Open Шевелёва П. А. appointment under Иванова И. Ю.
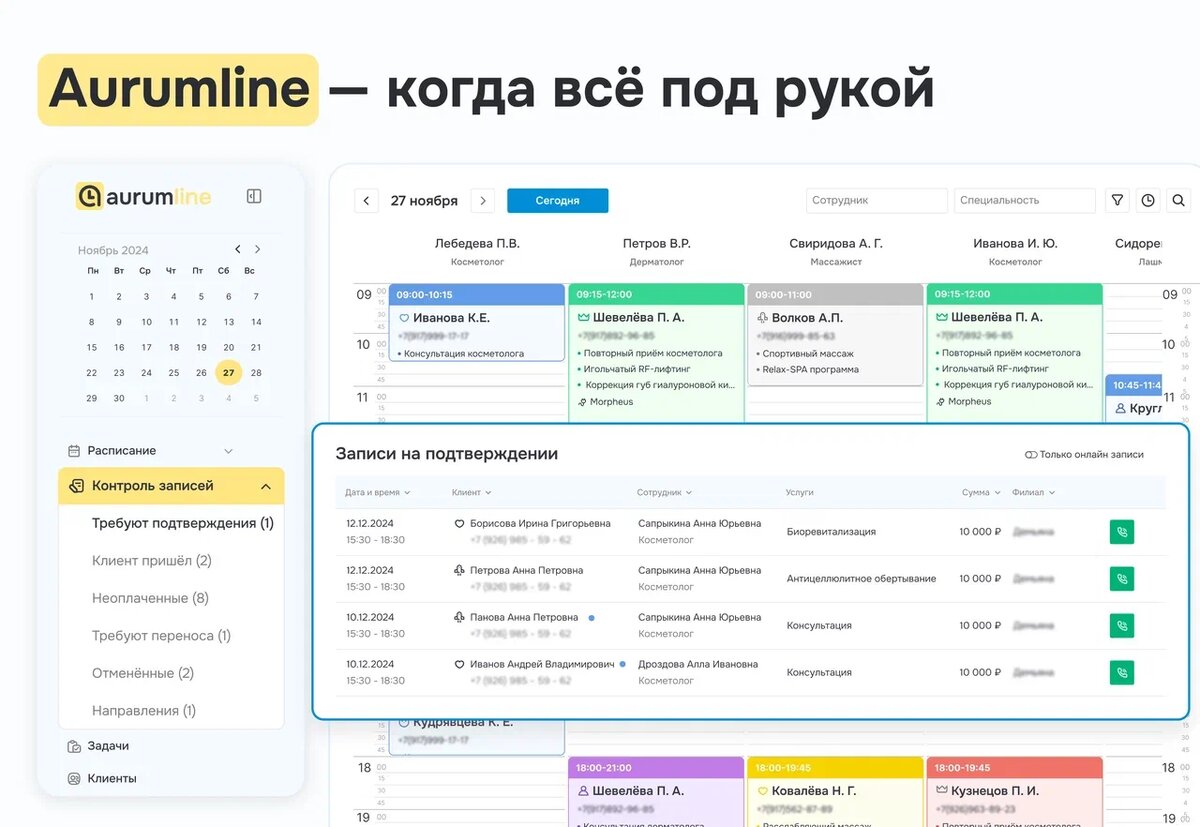The height and width of the screenshot is (827, 1200). click(x=1014, y=351)
